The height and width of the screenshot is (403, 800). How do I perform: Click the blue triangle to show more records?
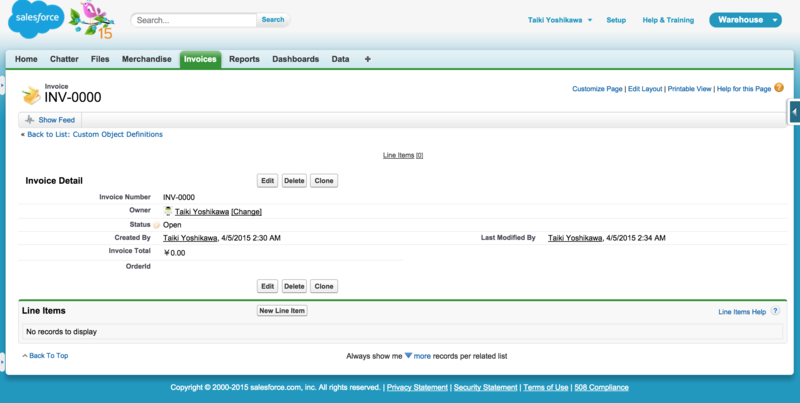[408, 356]
